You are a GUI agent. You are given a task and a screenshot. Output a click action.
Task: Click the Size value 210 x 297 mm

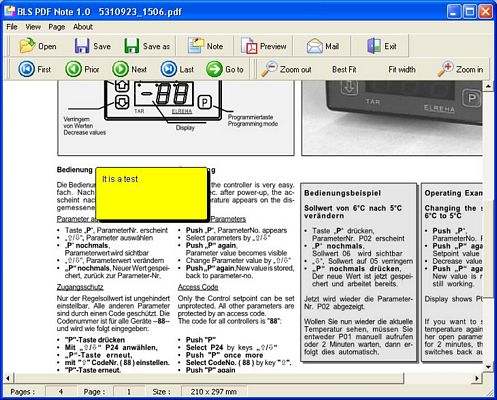pyautogui.click(x=214, y=392)
